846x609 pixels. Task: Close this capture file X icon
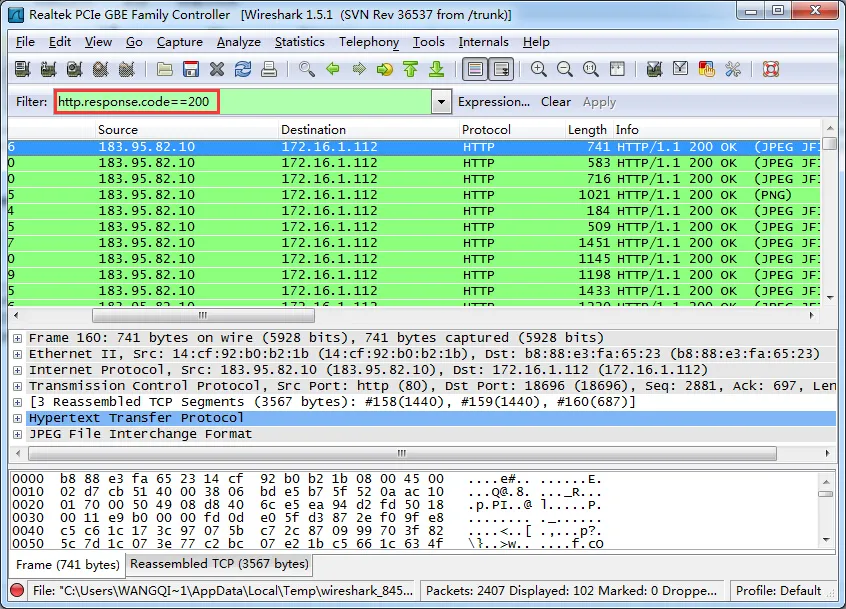(x=217, y=69)
